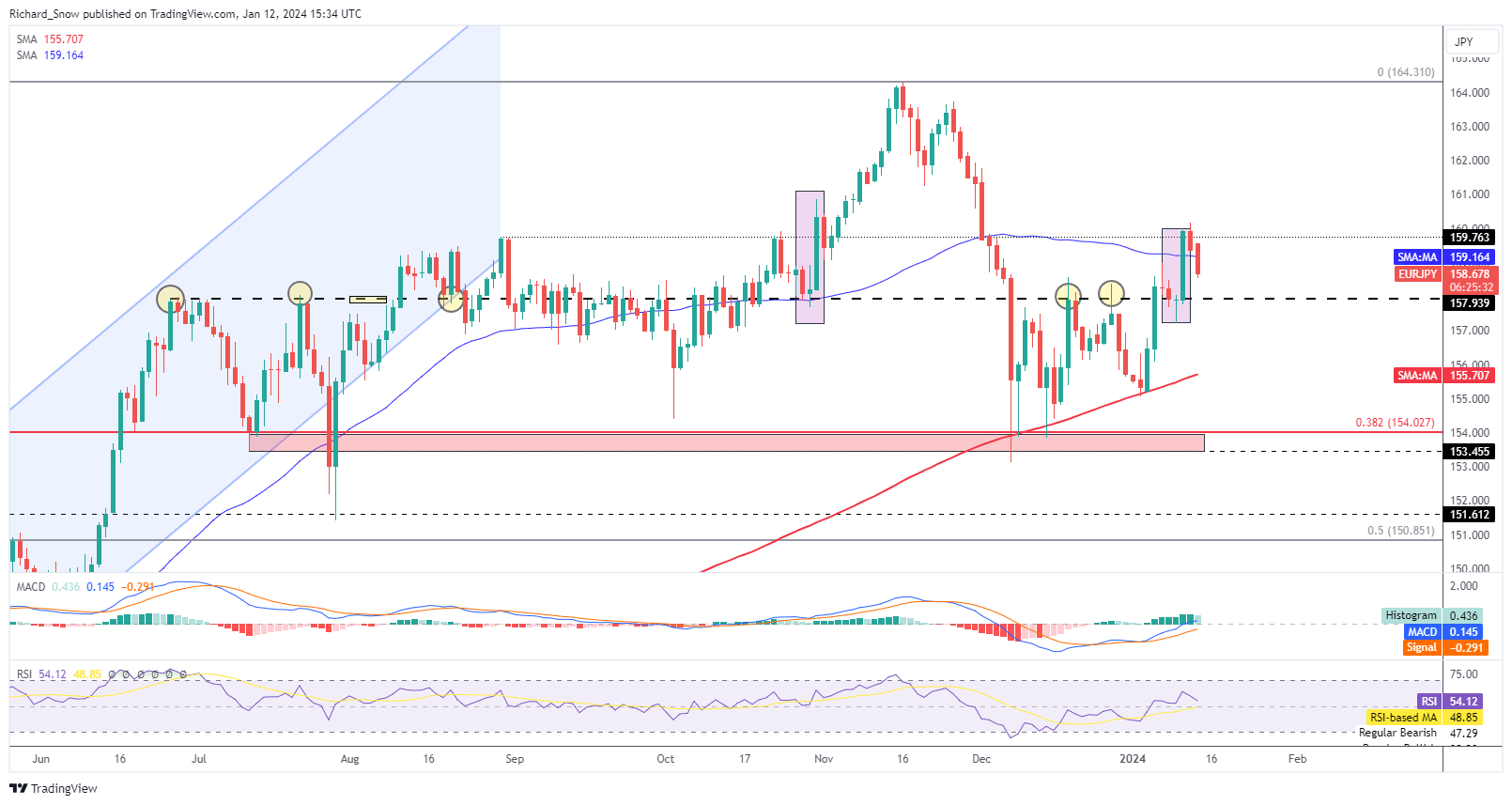This screenshot has height=805, width=1512.
Task: Select the 151.612 price level label
Action: click(x=1470, y=515)
